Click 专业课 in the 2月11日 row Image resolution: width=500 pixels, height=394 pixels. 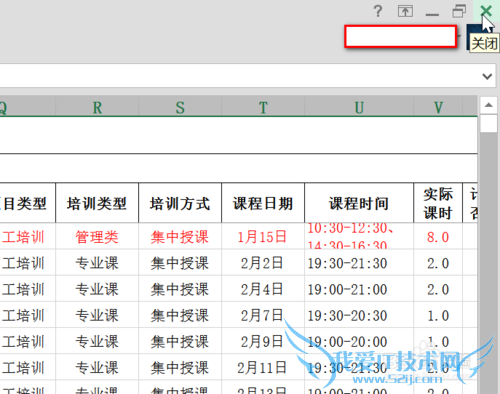(97, 367)
